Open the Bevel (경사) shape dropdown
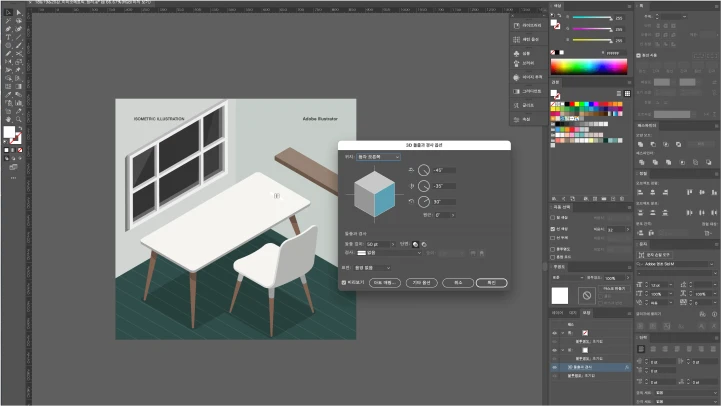Image resolution: width=721 pixels, height=406 pixels. pyautogui.click(x=389, y=253)
